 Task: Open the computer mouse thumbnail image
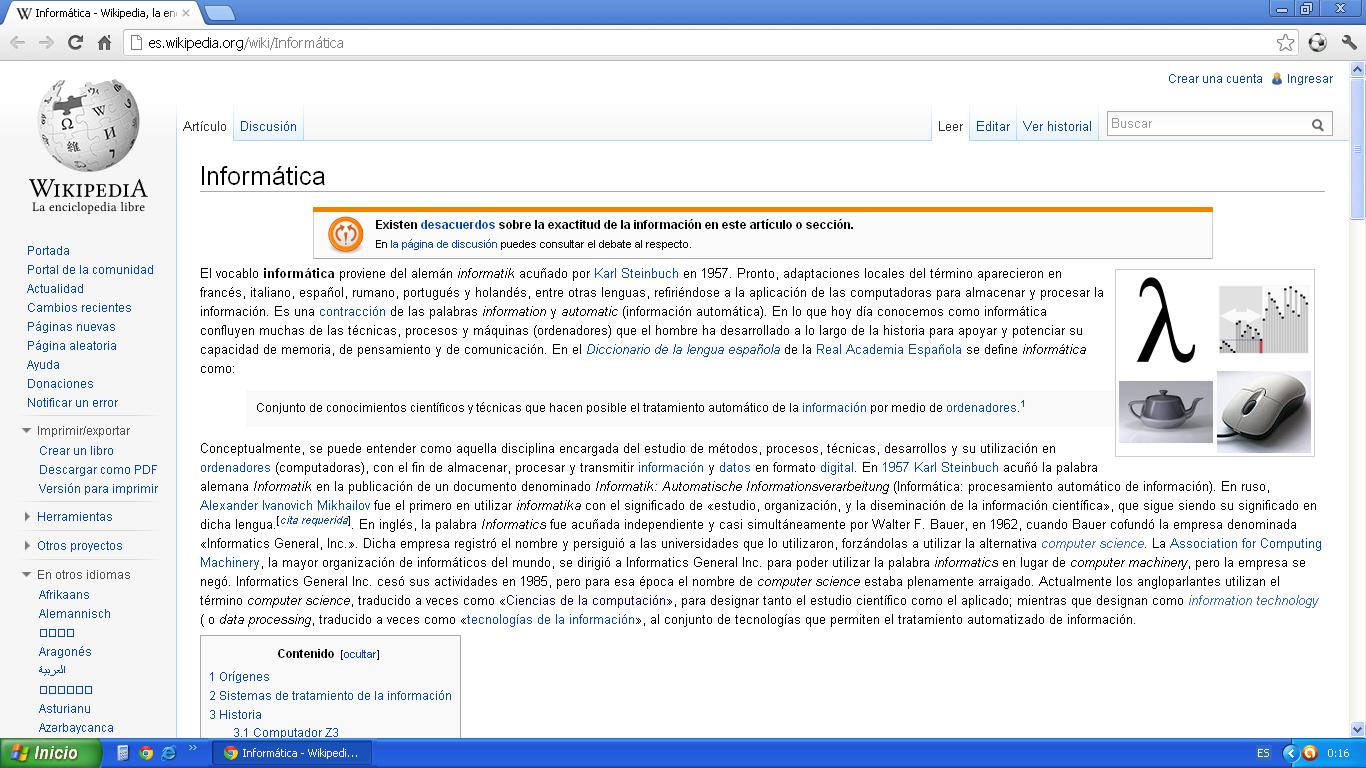pos(1264,411)
